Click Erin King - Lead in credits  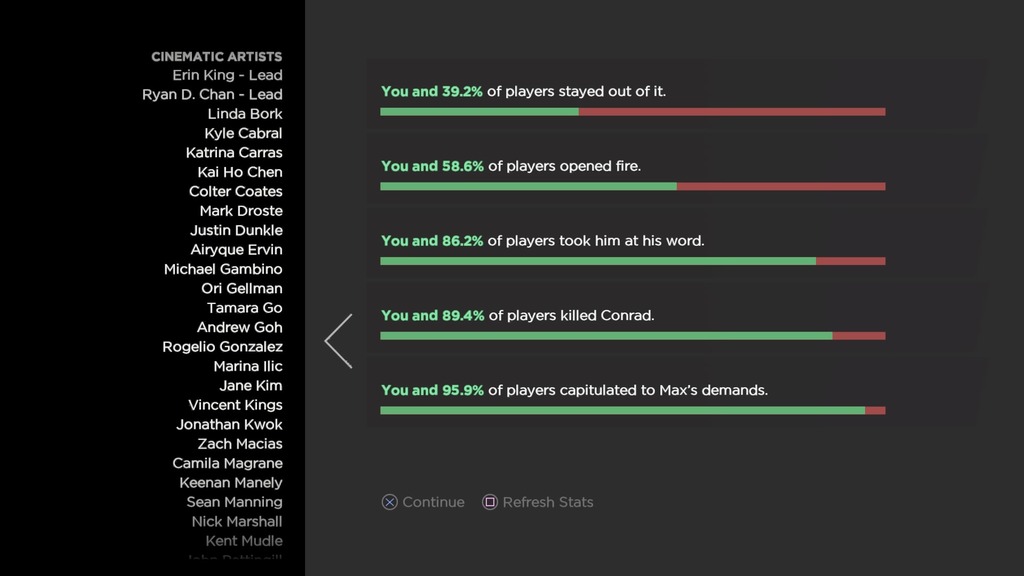(x=227, y=75)
